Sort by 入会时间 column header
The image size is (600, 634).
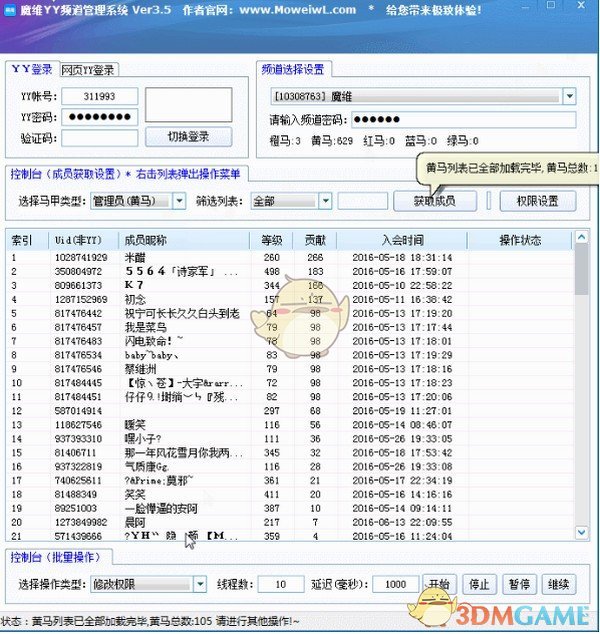[402, 241]
